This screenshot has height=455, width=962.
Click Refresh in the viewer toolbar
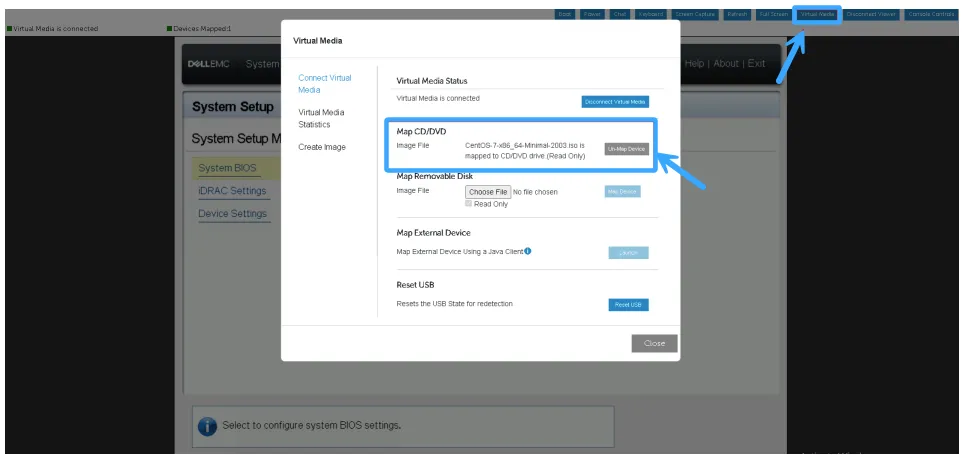pyautogui.click(x=737, y=14)
